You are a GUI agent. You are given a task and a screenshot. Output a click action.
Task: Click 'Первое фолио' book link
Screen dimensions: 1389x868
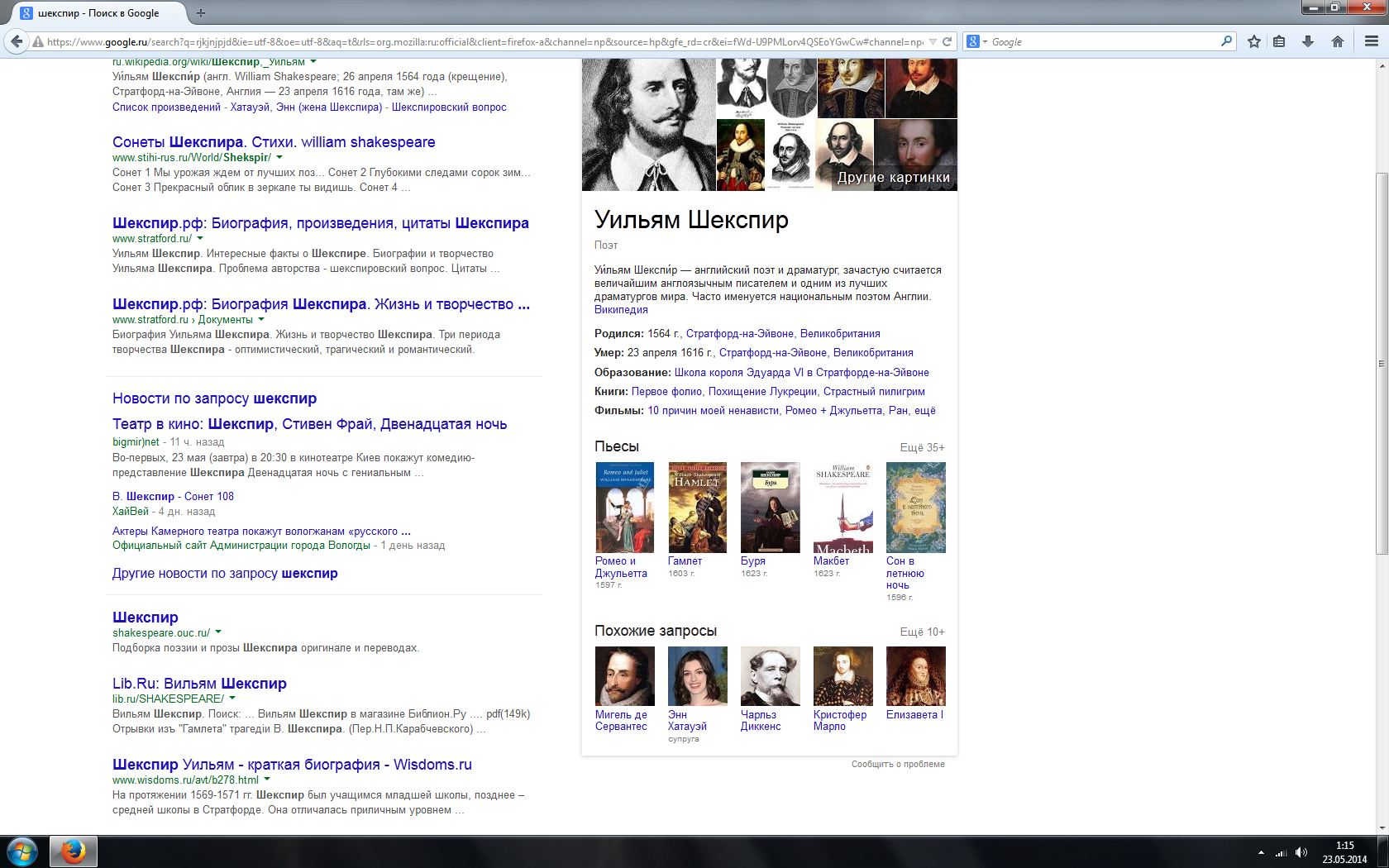pos(666,392)
